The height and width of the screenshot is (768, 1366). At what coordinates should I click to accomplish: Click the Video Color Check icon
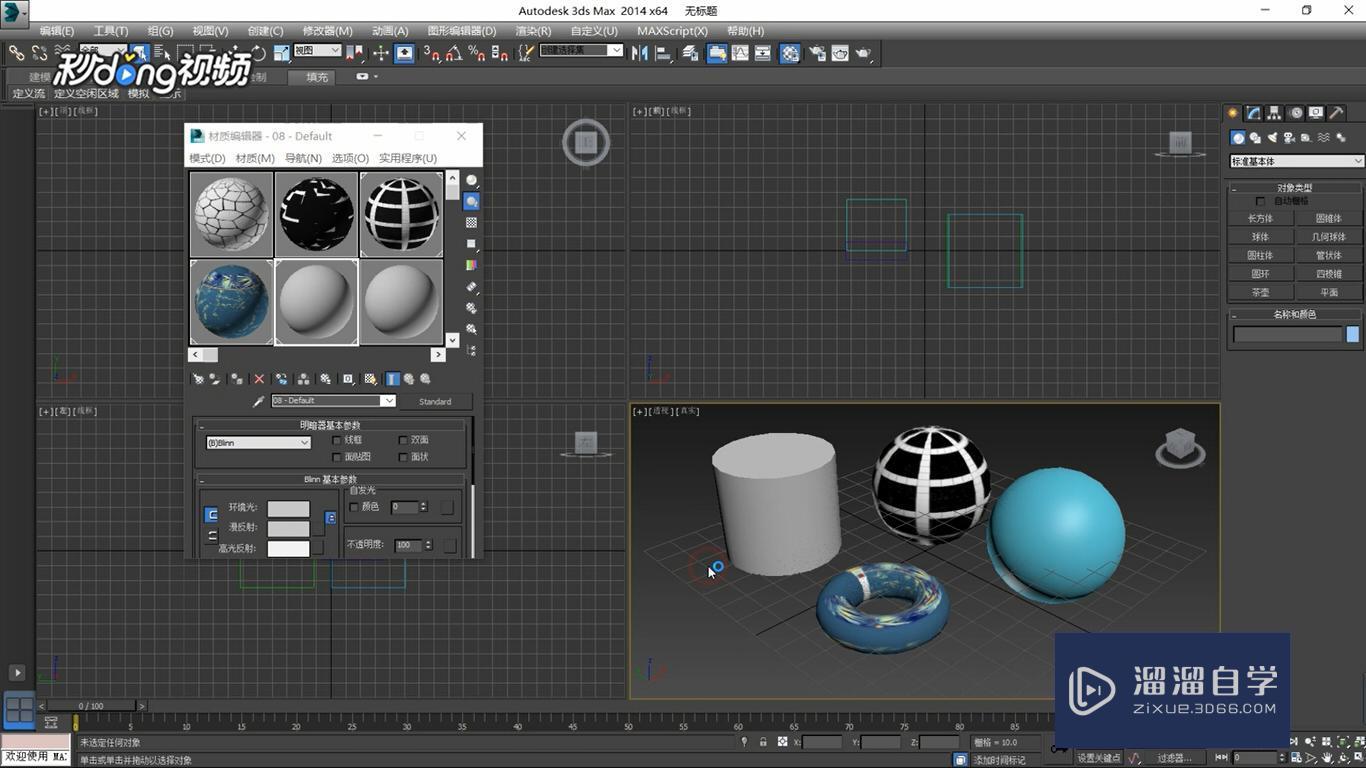(471, 265)
